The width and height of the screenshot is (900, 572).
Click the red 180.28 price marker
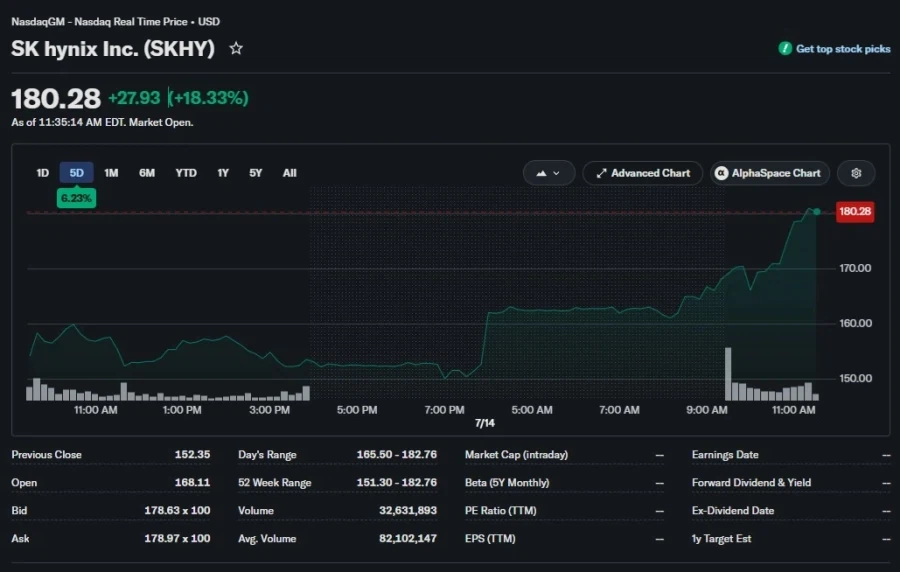click(855, 211)
